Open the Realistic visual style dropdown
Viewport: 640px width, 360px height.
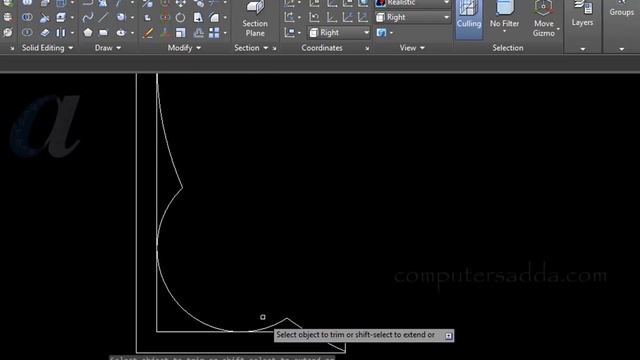coord(413,3)
